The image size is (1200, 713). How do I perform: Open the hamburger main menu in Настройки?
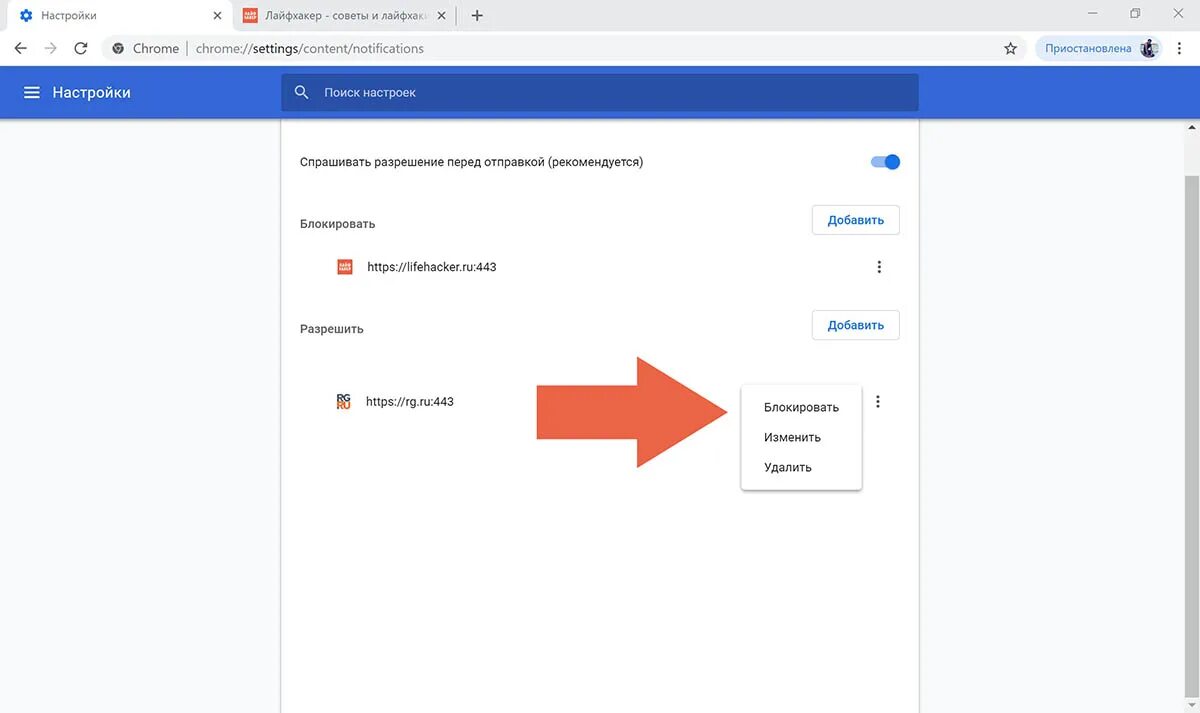pyautogui.click(x=32, y=92)
